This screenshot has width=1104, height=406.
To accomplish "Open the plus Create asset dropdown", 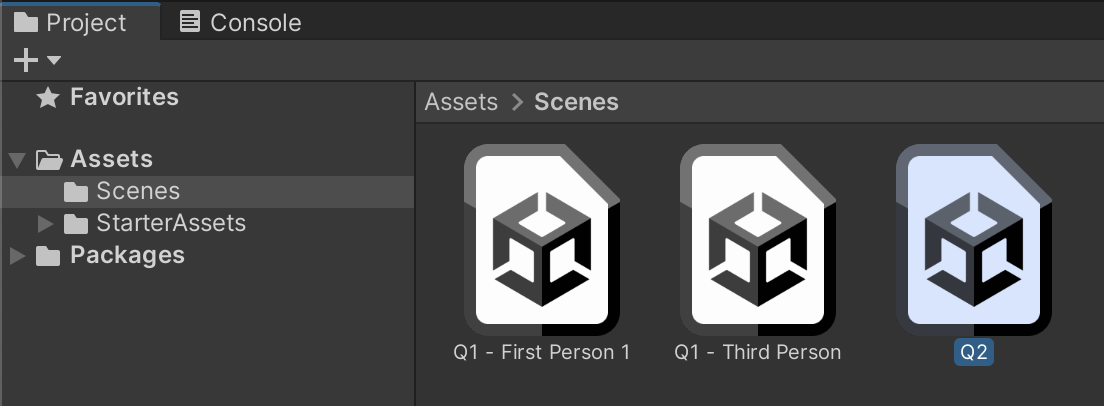I will pyautogui.click(x=36, y=61).
